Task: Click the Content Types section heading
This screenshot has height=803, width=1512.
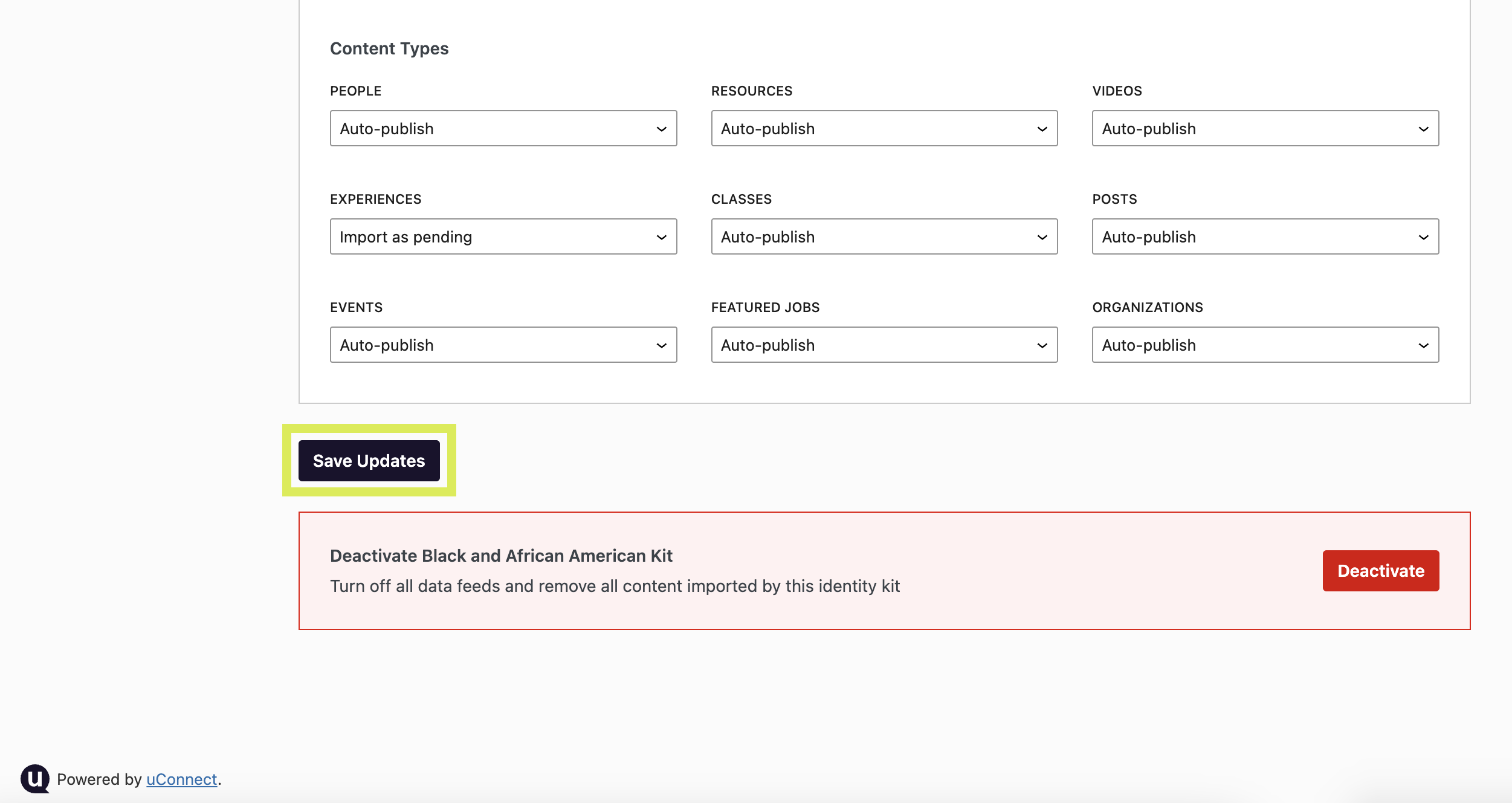Action: [389, 48]
